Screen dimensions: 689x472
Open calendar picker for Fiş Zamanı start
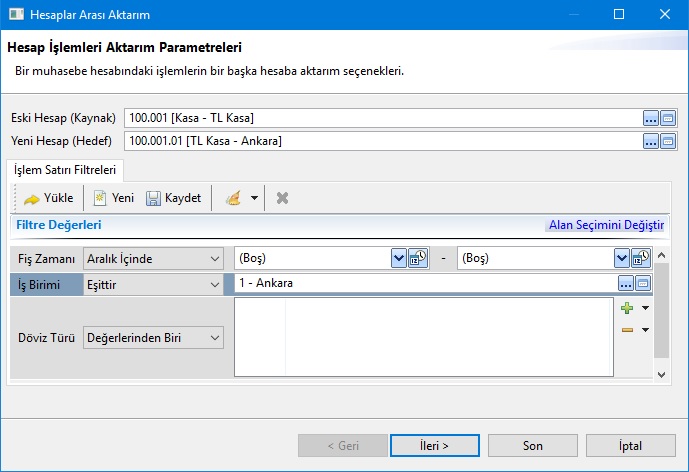[x=418, y=258]
